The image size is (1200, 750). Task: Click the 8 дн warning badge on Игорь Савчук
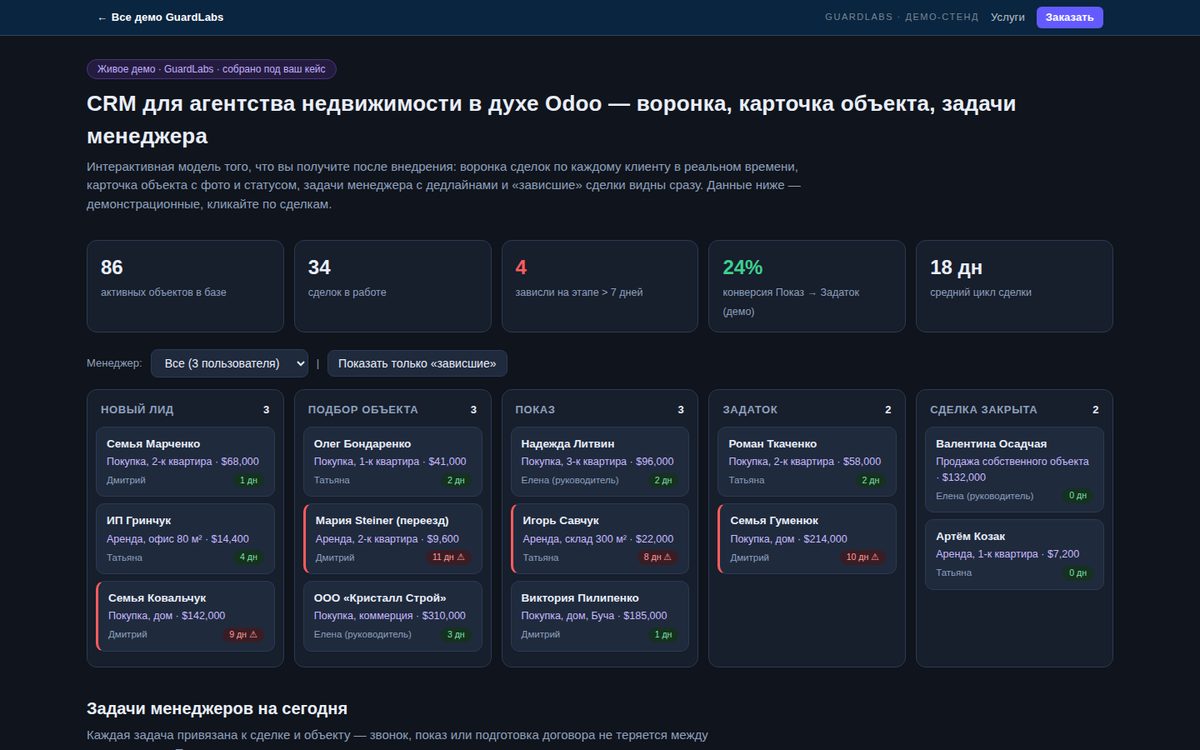pos(657,557)
